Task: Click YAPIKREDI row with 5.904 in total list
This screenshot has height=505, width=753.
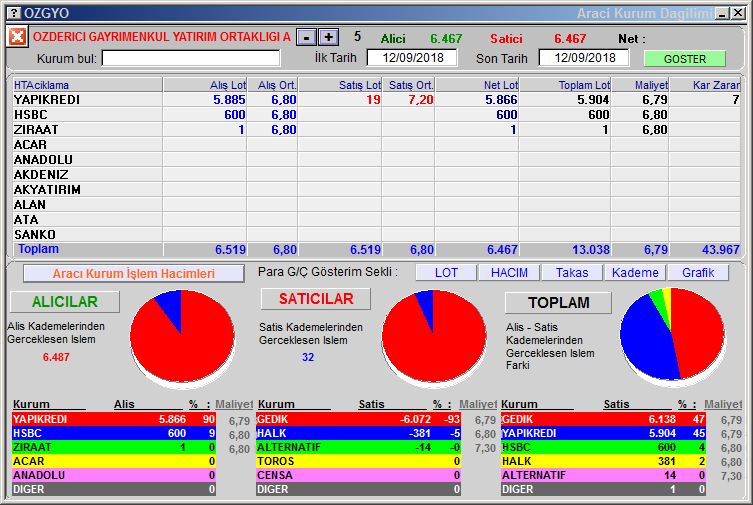Action: pyautogui.click(x=603, y=433)
